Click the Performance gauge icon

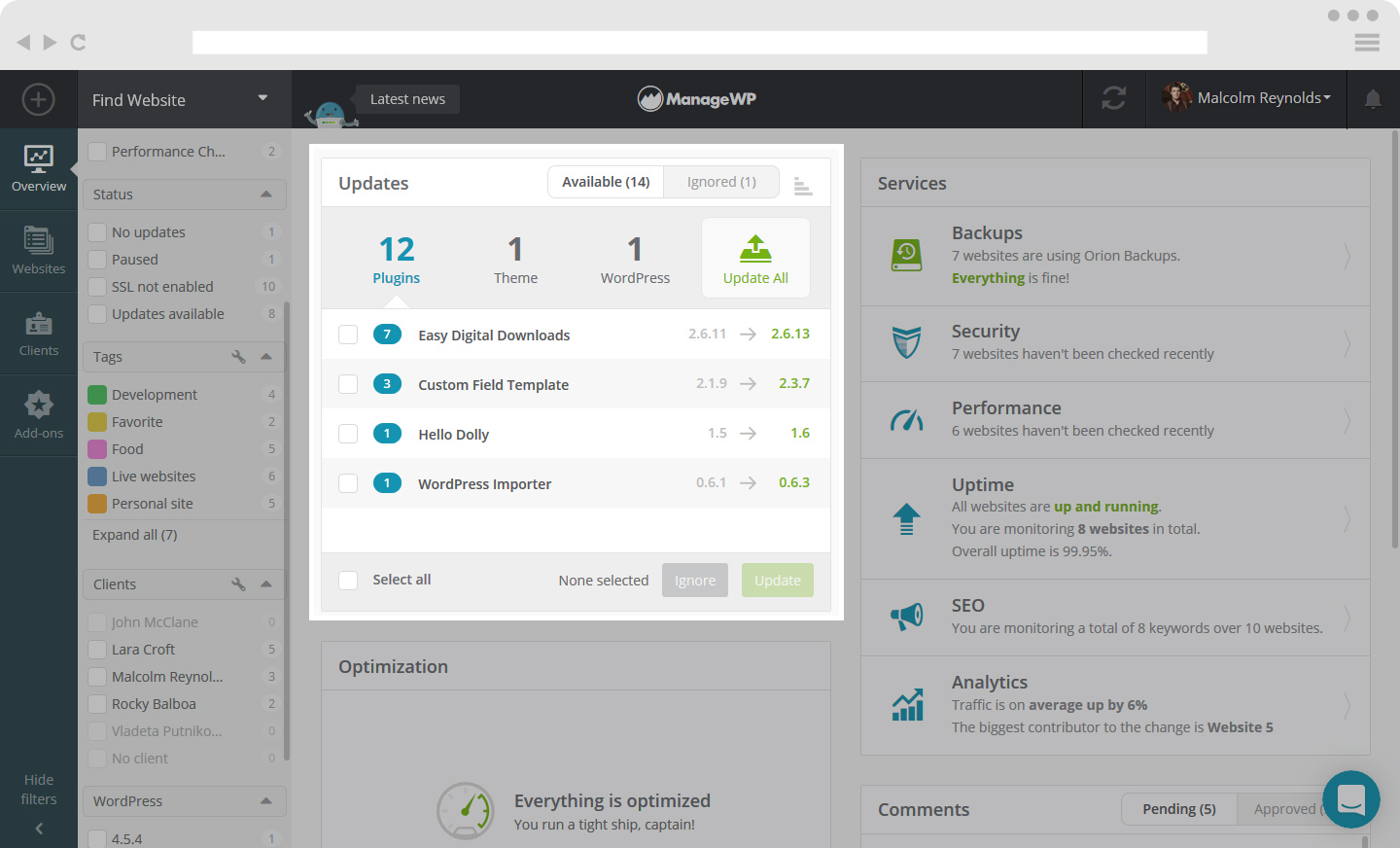pos(906,420)
